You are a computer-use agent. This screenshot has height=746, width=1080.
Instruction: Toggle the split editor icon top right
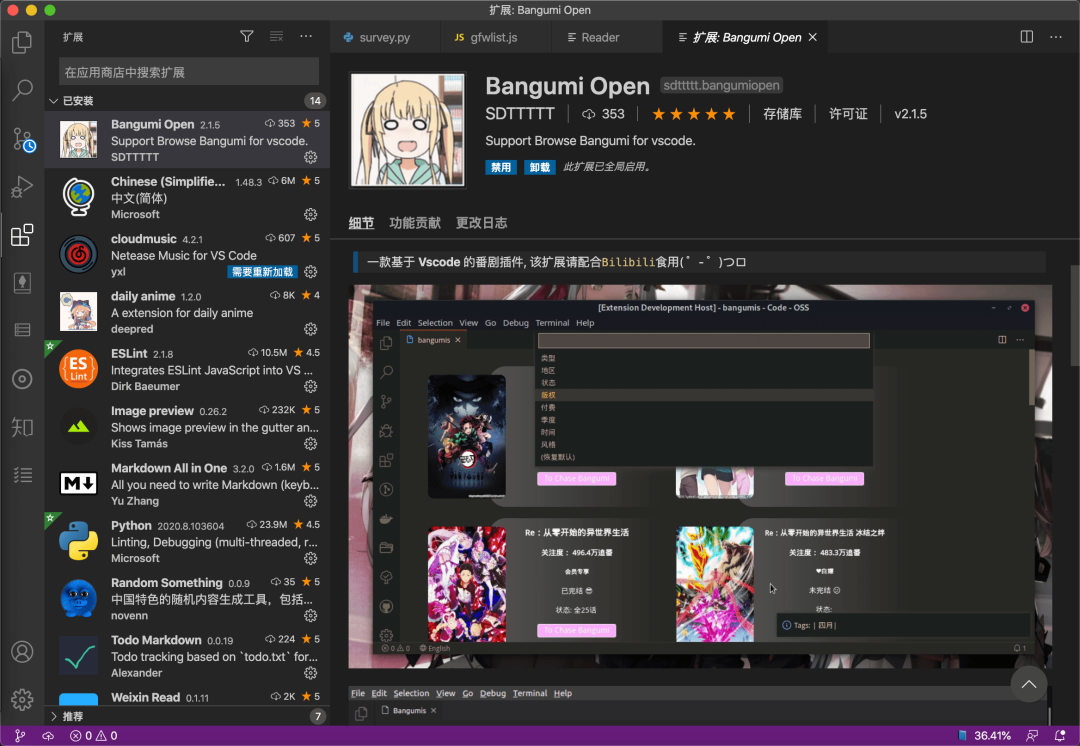click(1026, 36)
